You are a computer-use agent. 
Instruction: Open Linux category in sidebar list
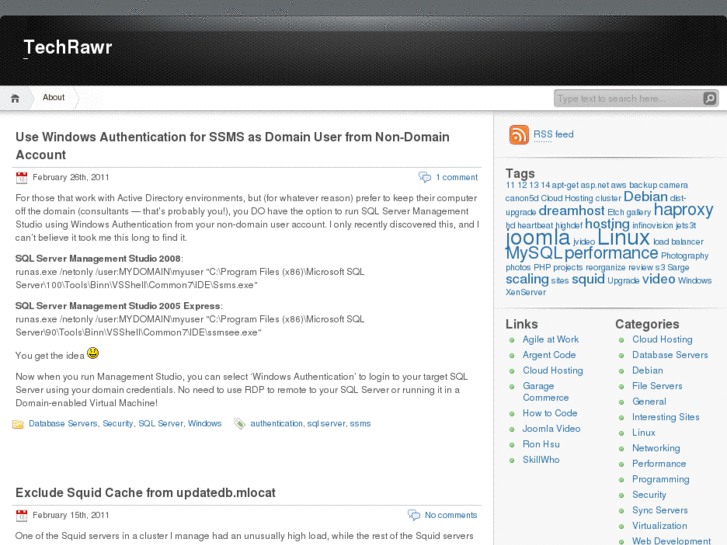644,433
